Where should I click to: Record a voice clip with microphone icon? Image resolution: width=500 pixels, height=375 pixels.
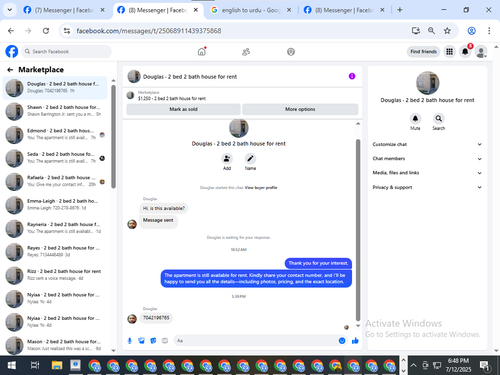click(x=130, y=341)
